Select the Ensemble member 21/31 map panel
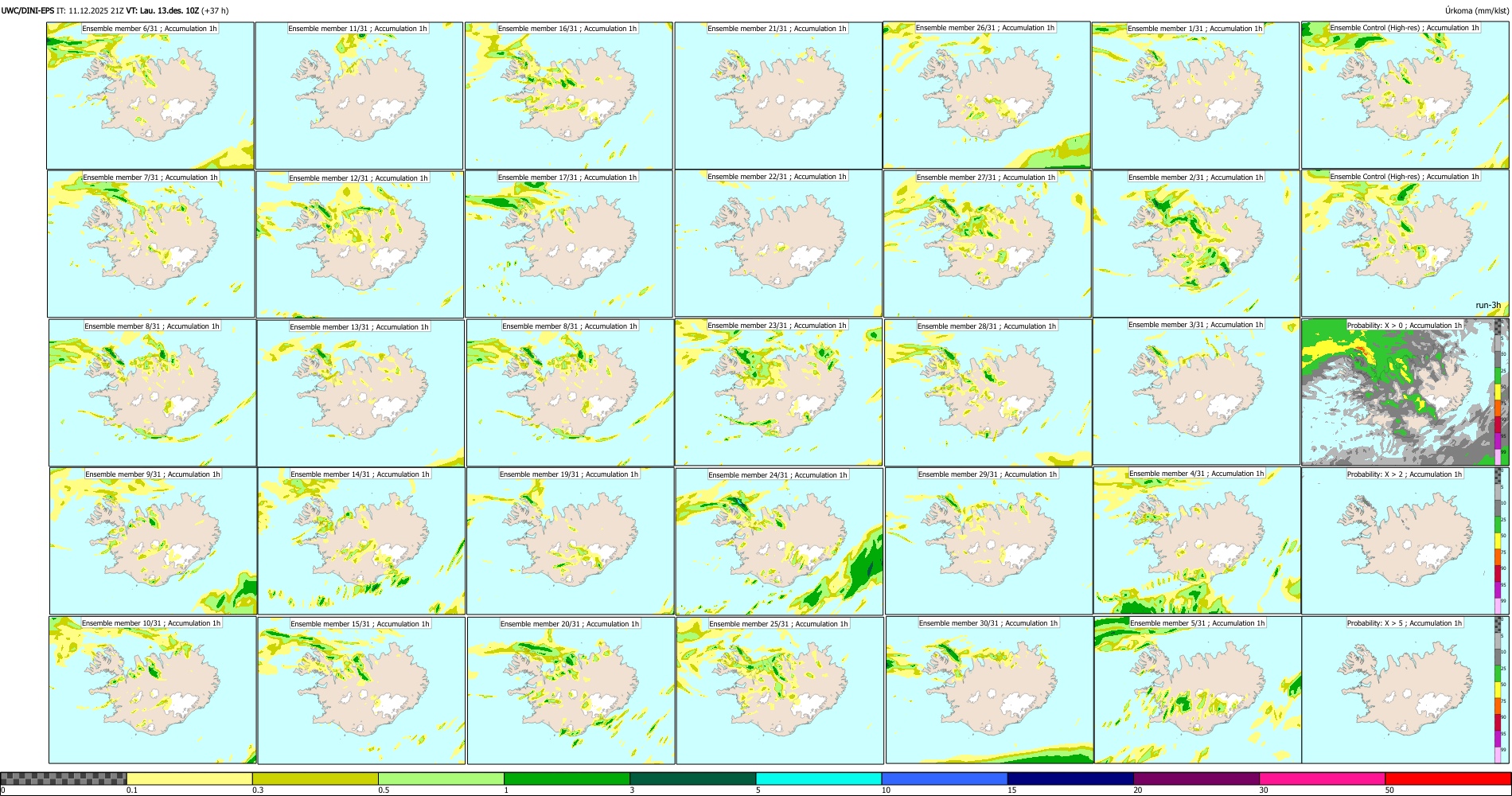Screen dimensions: 1512x796 778,96
